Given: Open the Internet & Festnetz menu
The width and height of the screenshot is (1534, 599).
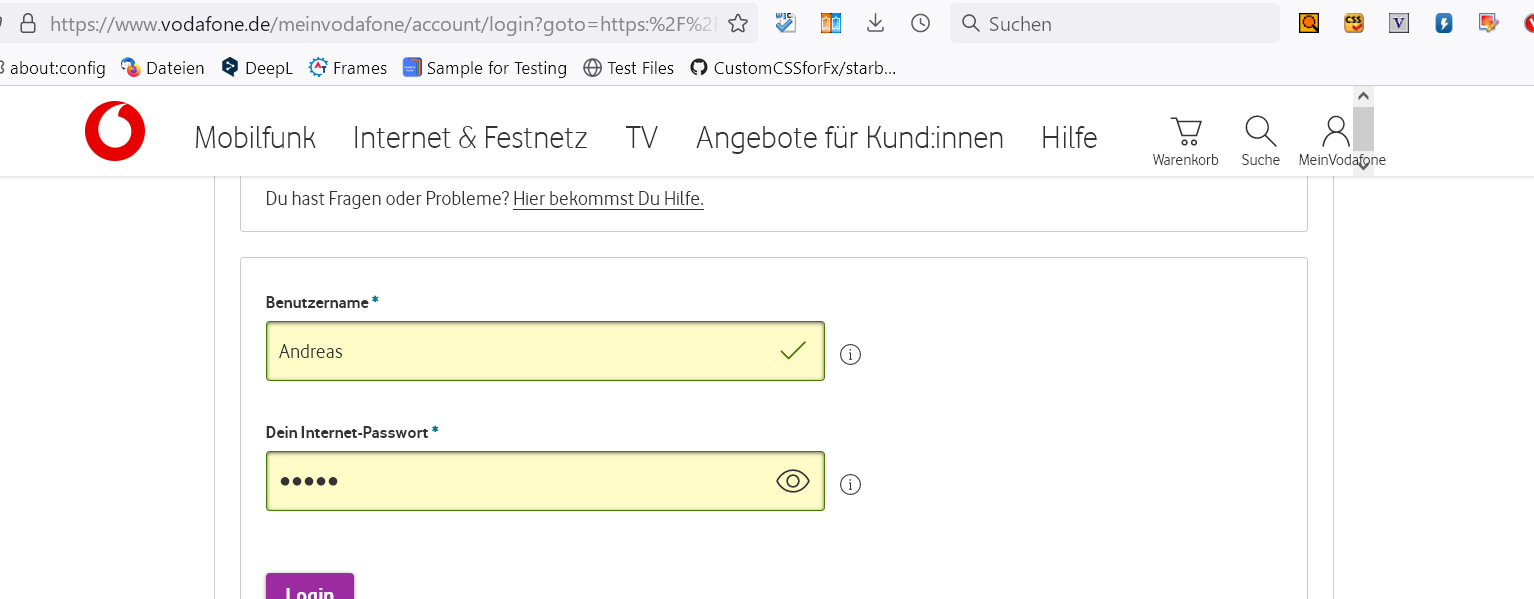Looking at the screenshot, I should point(470,138).
